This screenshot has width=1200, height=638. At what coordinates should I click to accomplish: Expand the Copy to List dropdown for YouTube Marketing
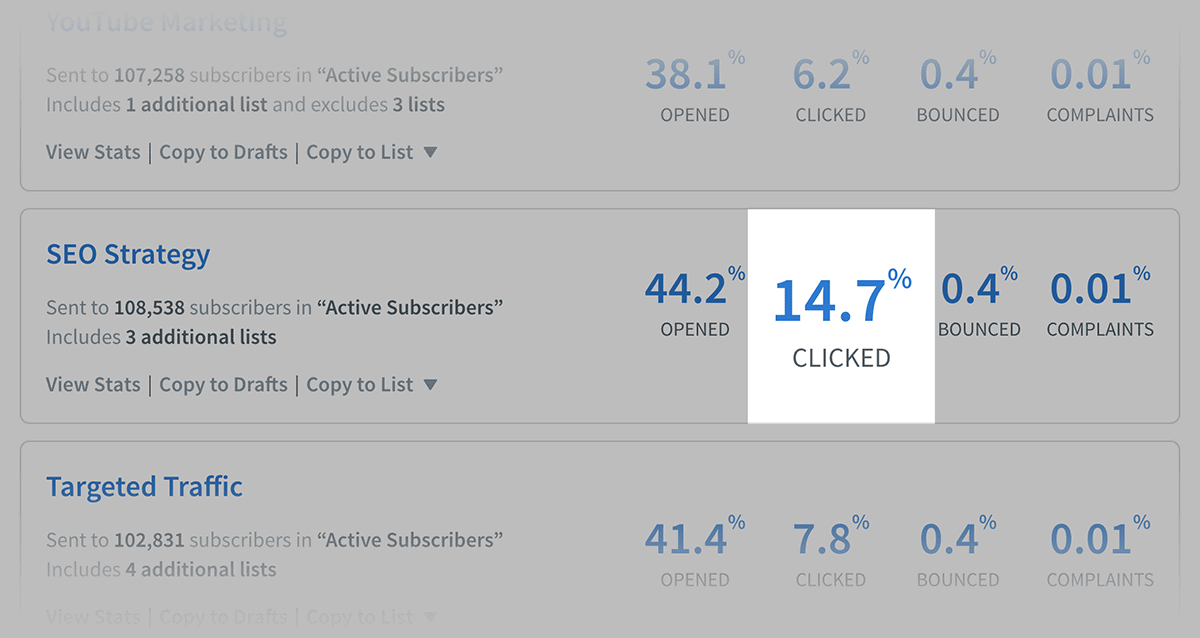[x=432, y=151]
